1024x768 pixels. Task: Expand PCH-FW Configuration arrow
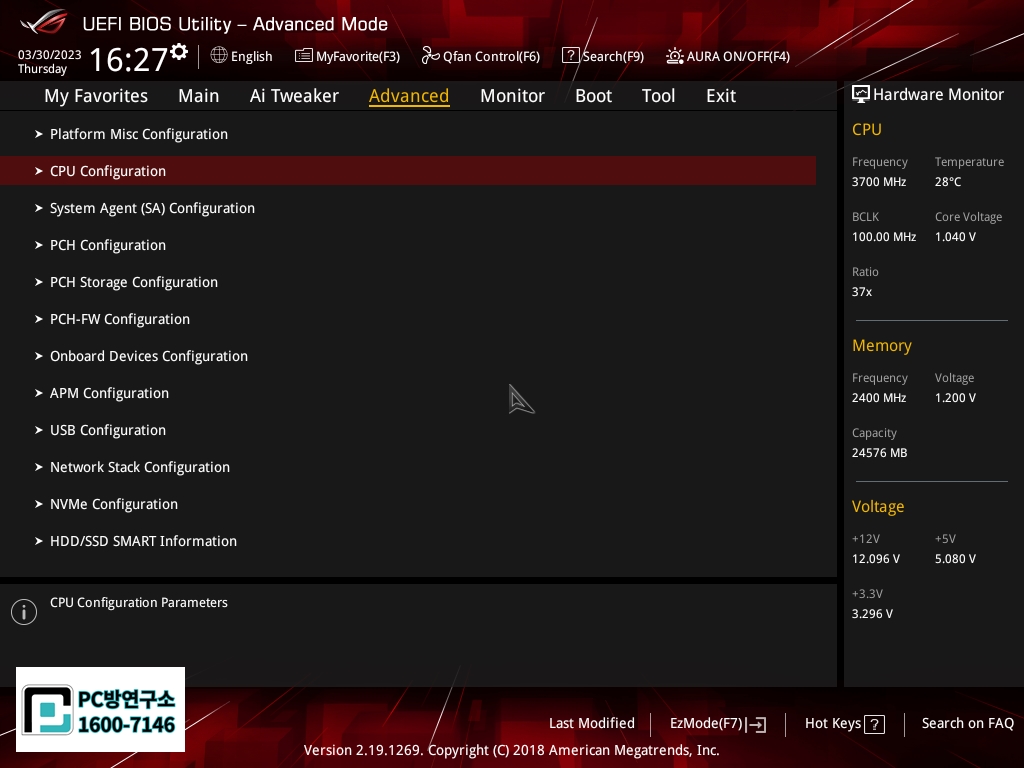coord(39,319)
